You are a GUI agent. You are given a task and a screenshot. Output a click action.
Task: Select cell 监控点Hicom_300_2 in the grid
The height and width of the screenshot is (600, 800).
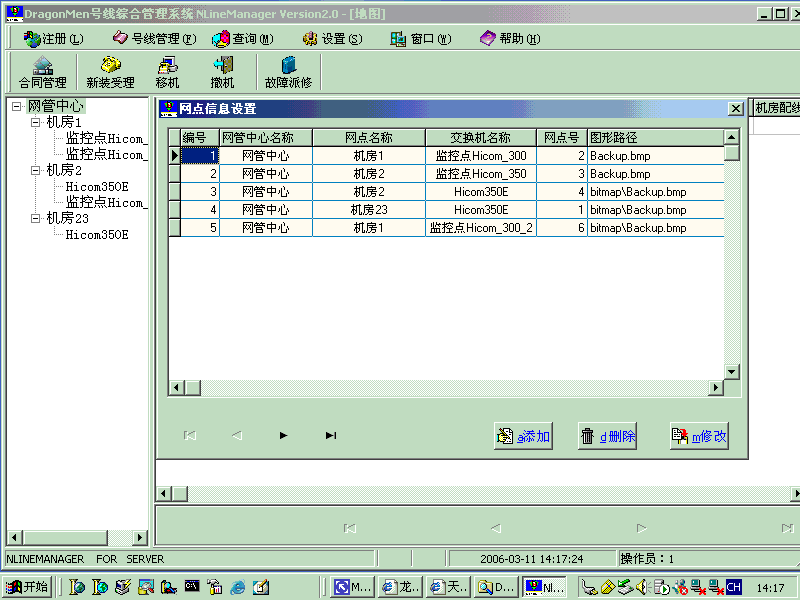[x=481, y=228]
